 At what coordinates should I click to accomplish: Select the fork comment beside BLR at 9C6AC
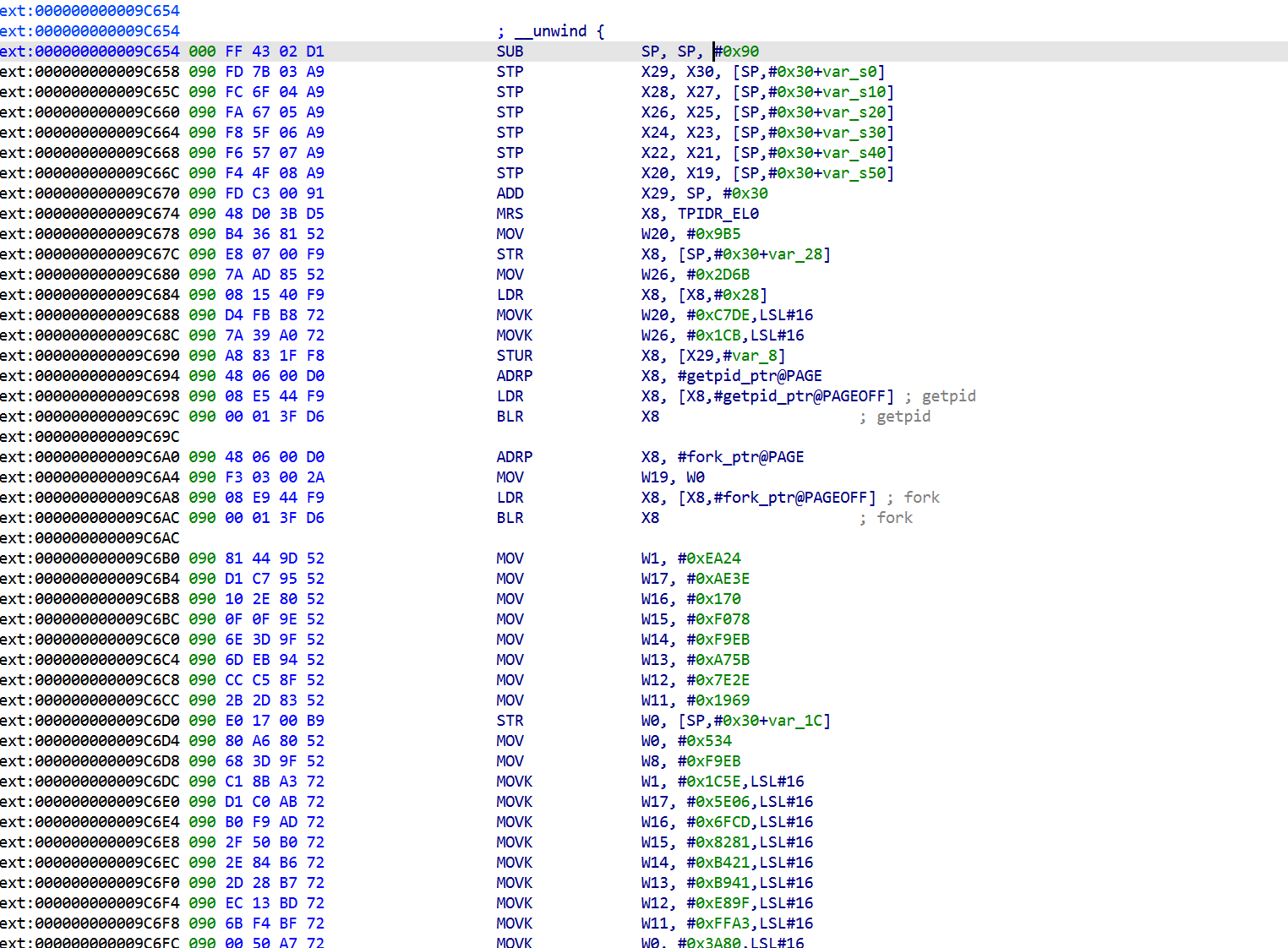[x=895, y=518]
